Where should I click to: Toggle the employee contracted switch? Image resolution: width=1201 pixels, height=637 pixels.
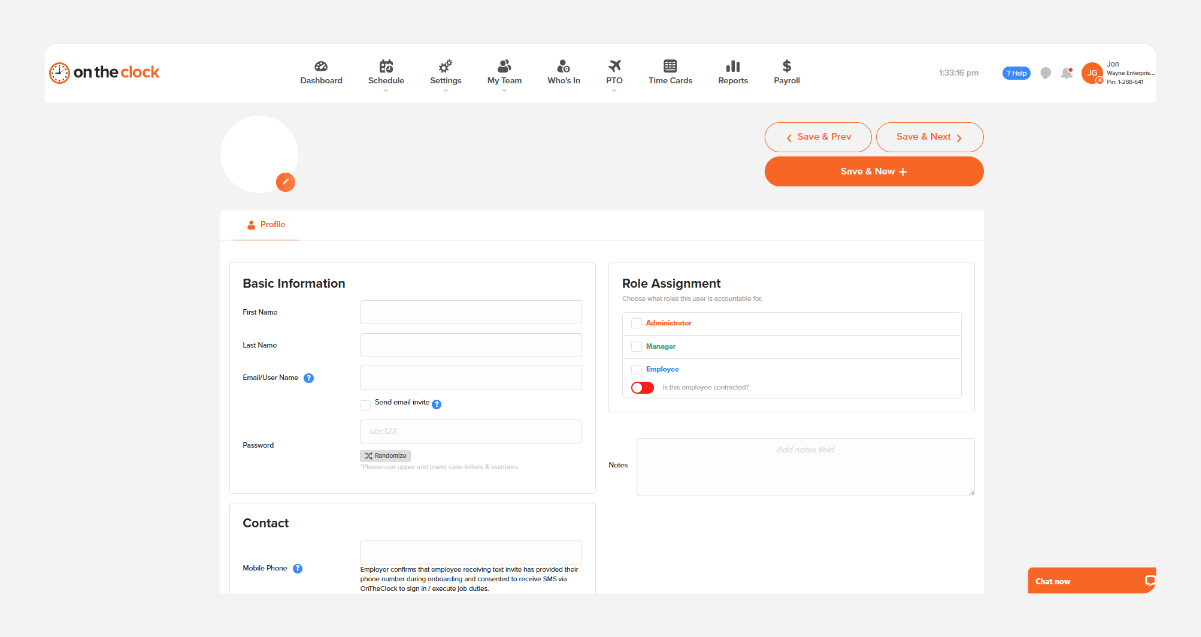[642, 387]
